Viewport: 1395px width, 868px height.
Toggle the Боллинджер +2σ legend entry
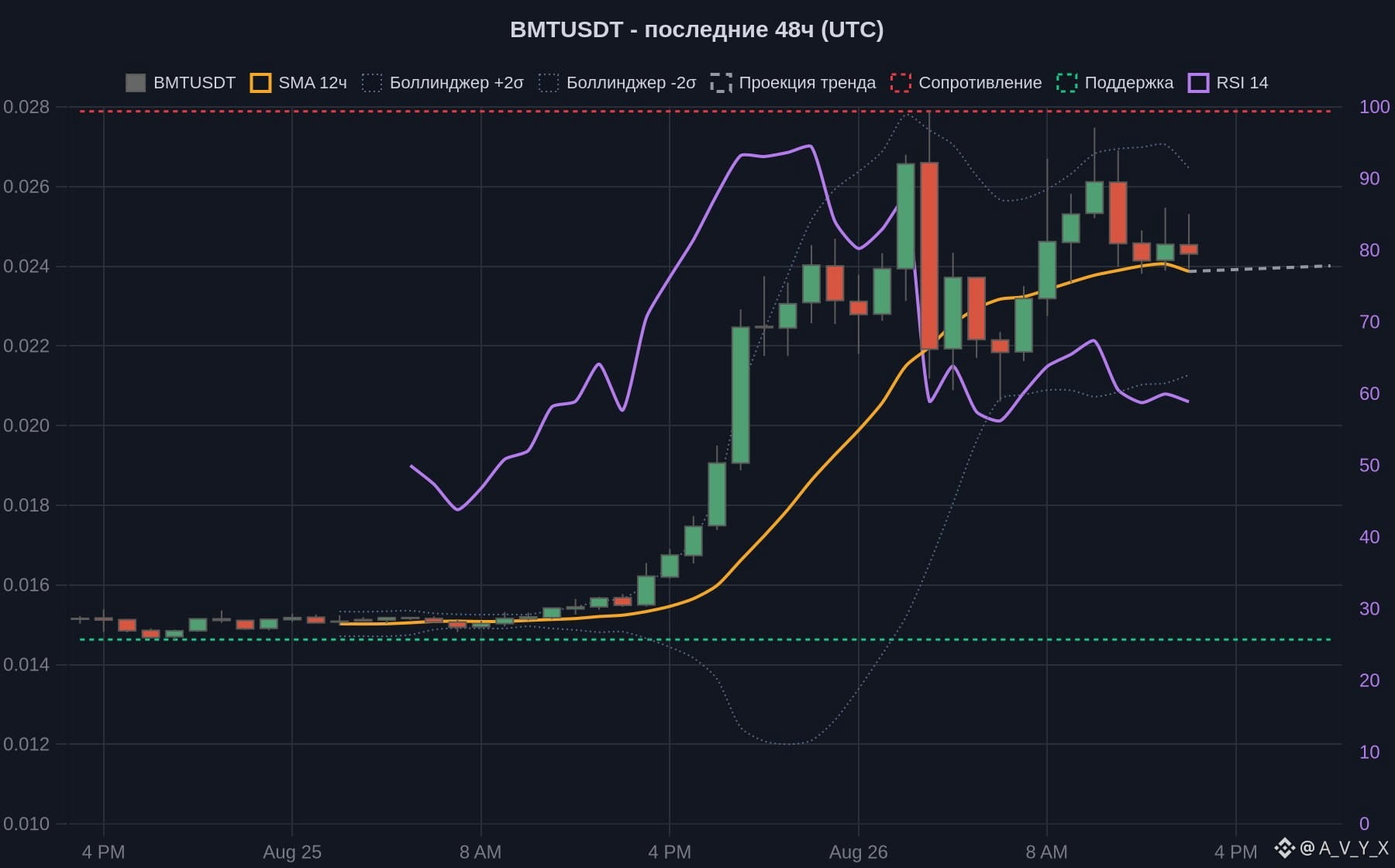point(443,83)
